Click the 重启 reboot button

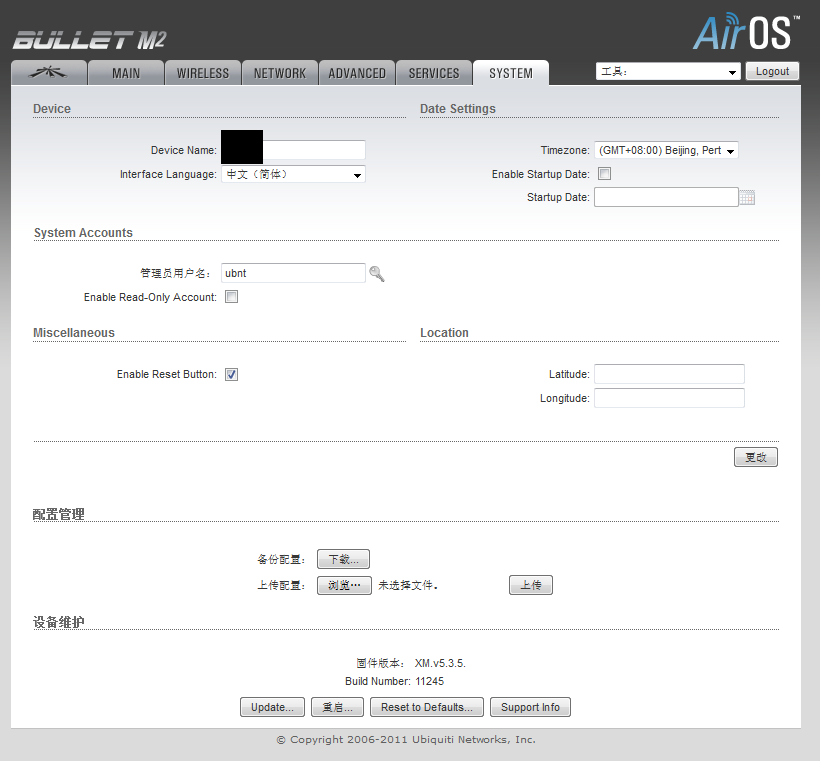pos(337,707)
